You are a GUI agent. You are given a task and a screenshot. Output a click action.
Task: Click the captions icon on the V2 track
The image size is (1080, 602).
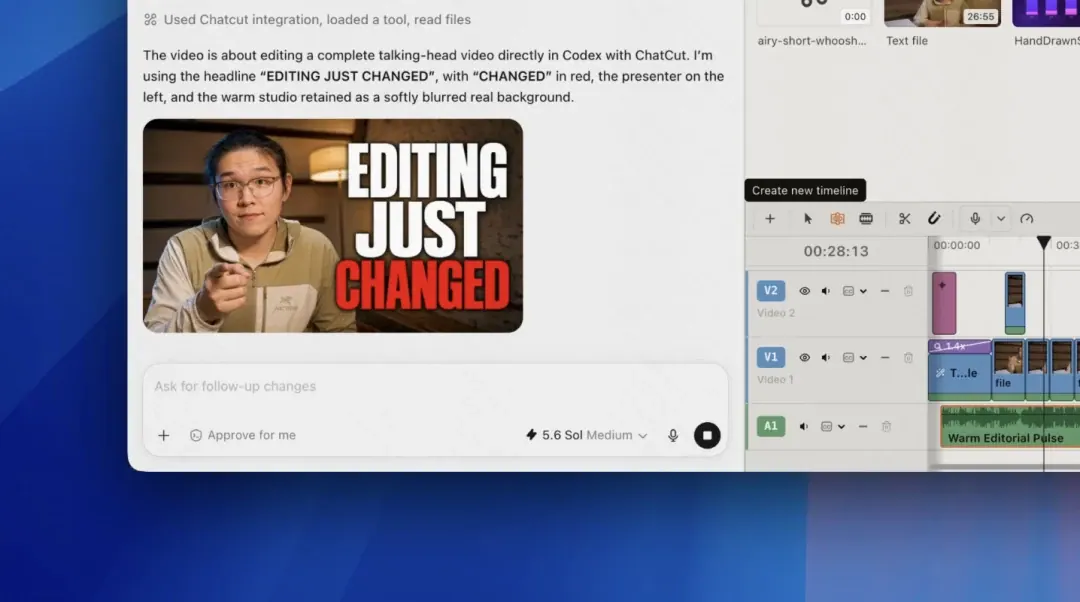pyautogui.click(x=849, y=291)
